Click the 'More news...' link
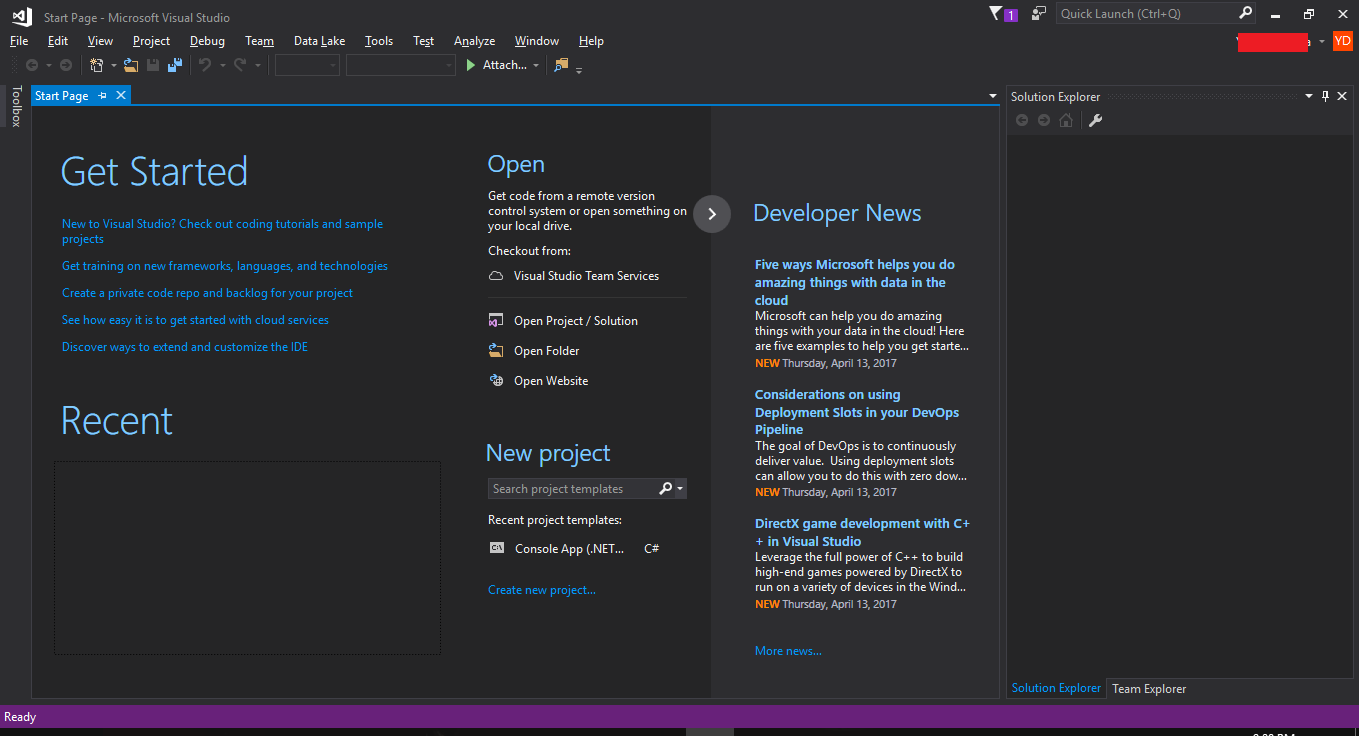The image size is (1359, 736). click(x=788, y=651)
